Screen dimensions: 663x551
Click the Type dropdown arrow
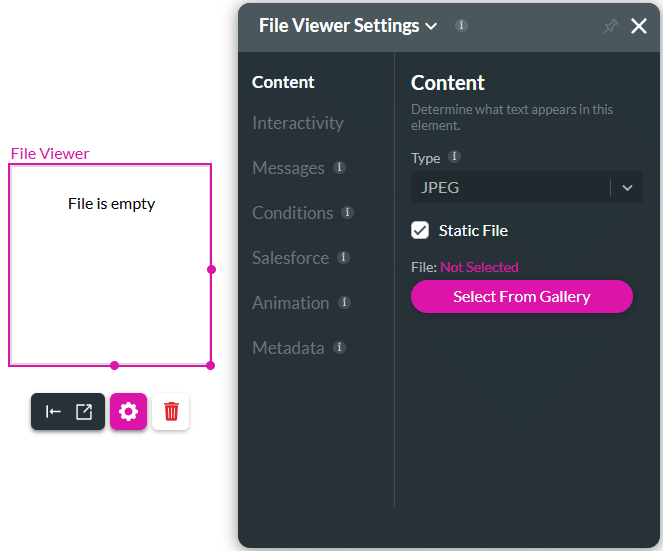click(x=627, y=187)
